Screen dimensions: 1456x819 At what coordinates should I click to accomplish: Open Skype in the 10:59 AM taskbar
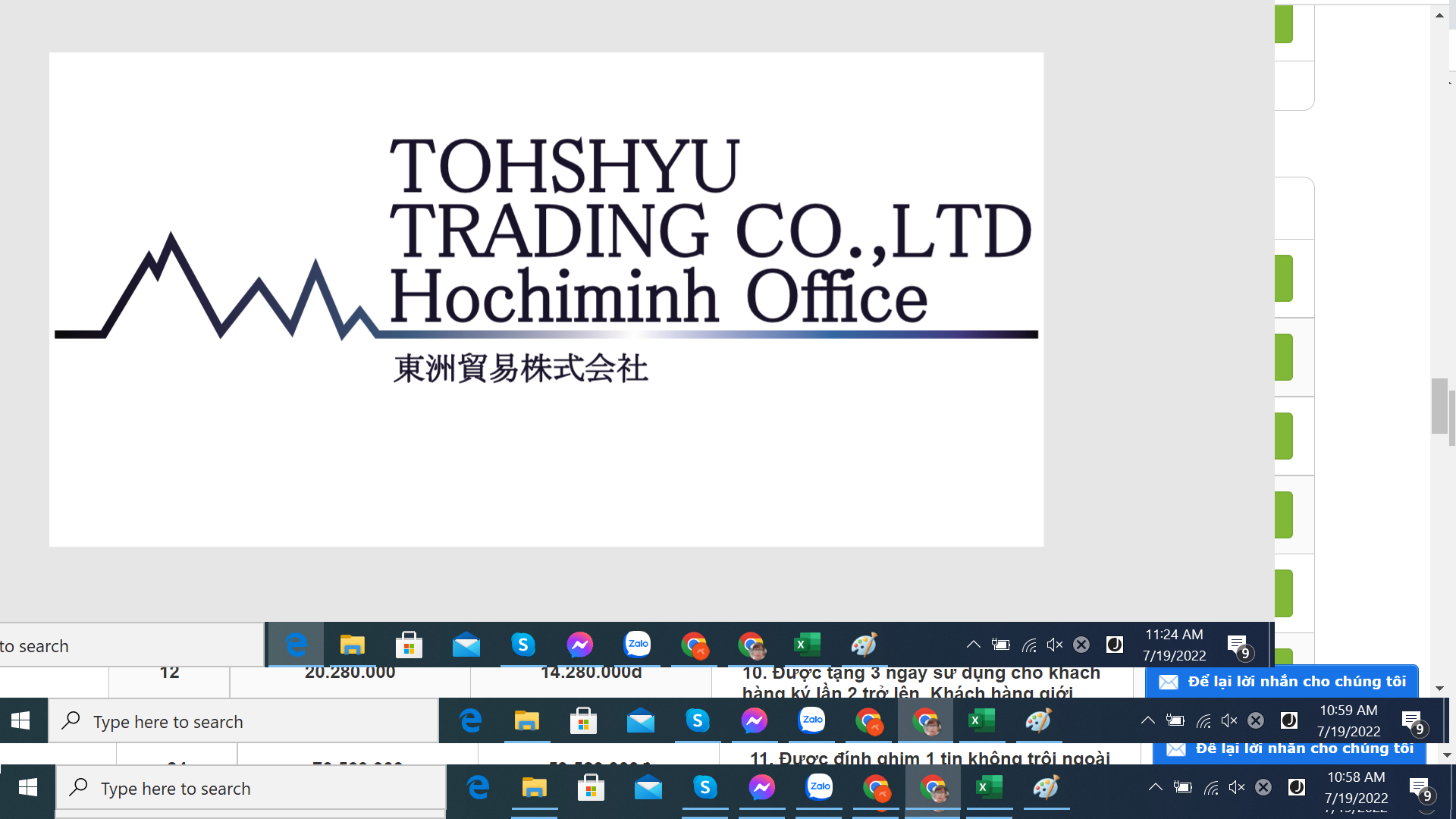click(x=698, y=721)
